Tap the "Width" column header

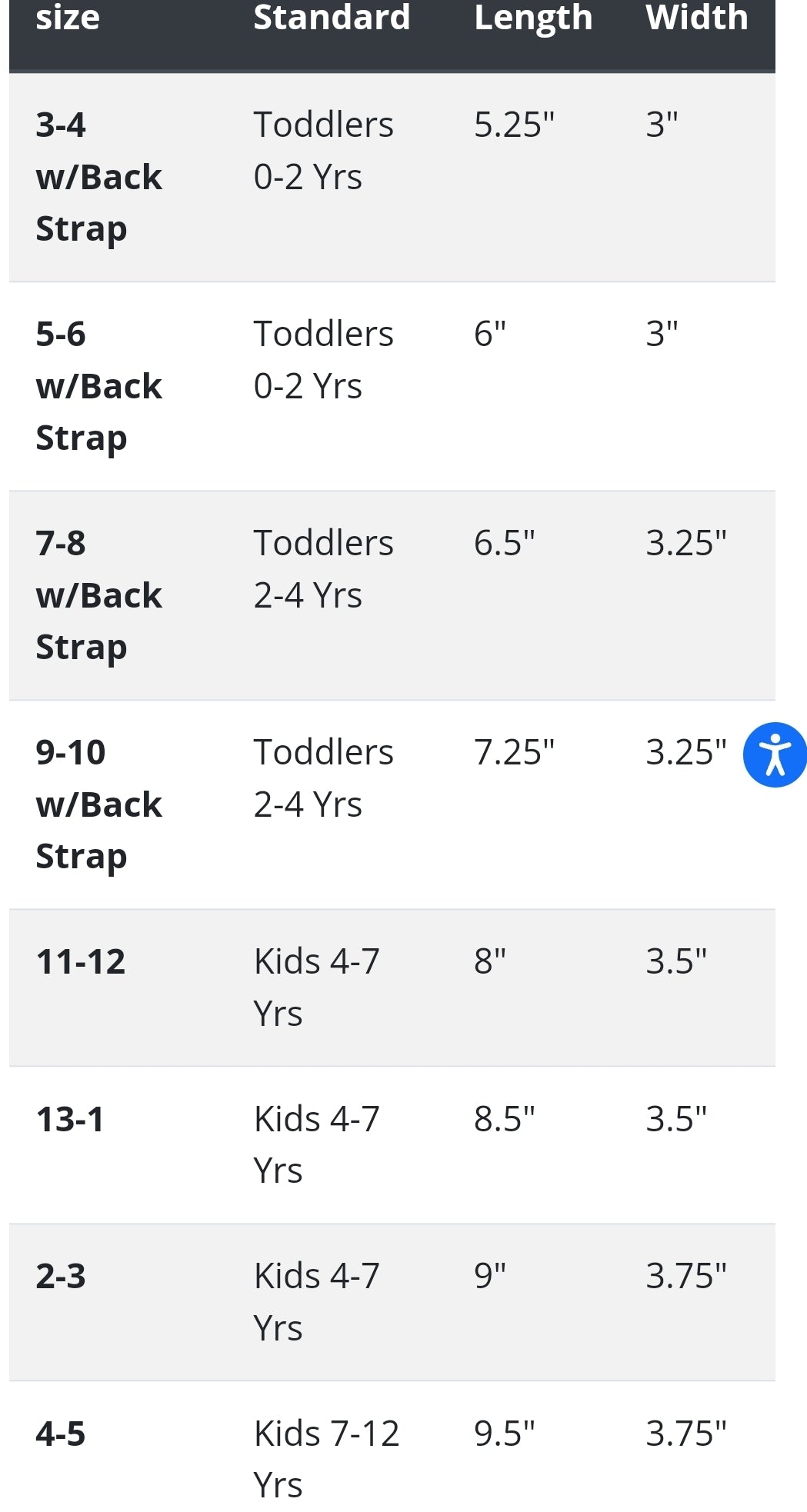[x=697, y=17]
